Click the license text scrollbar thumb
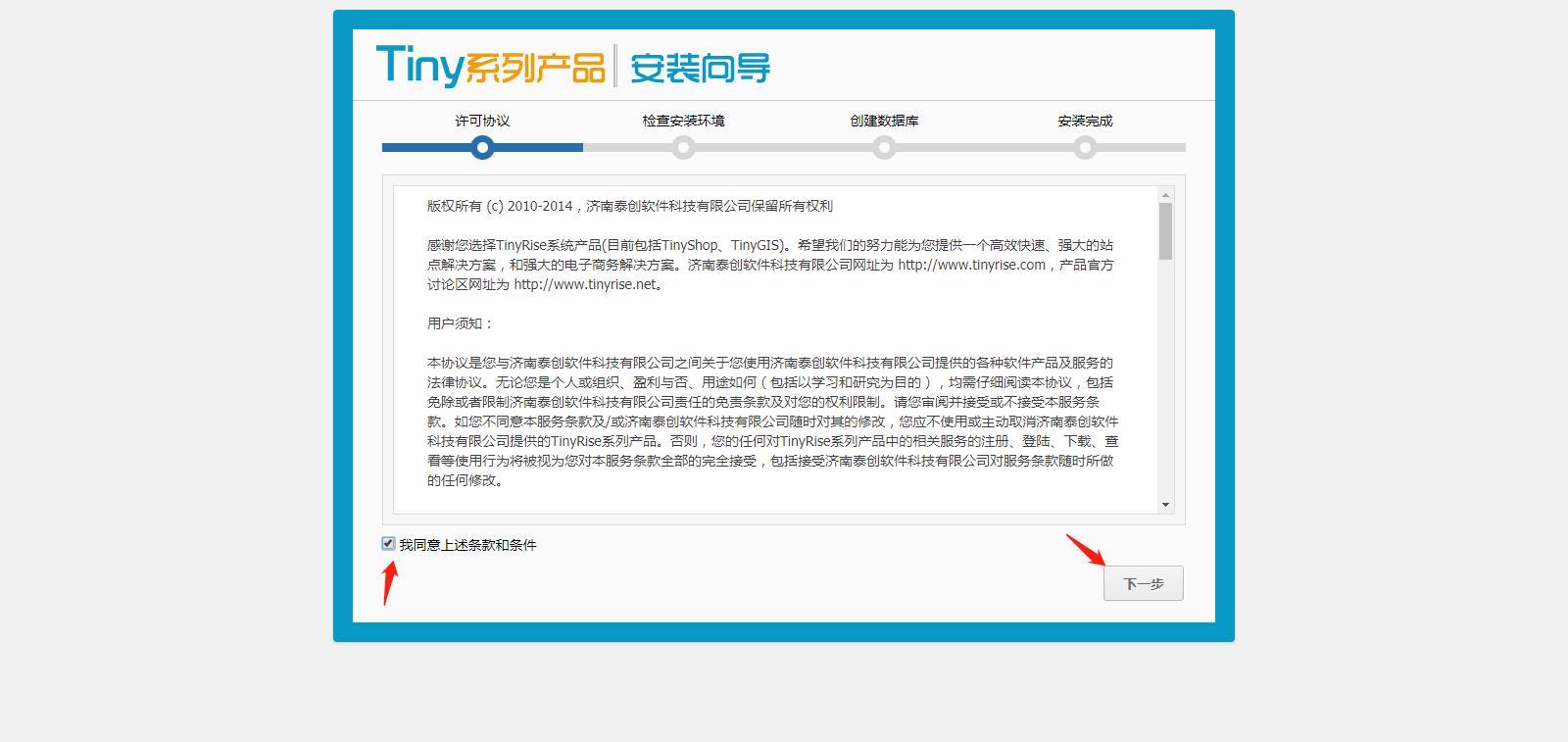Screen dimensions: 1568x742 (1165, 231)
